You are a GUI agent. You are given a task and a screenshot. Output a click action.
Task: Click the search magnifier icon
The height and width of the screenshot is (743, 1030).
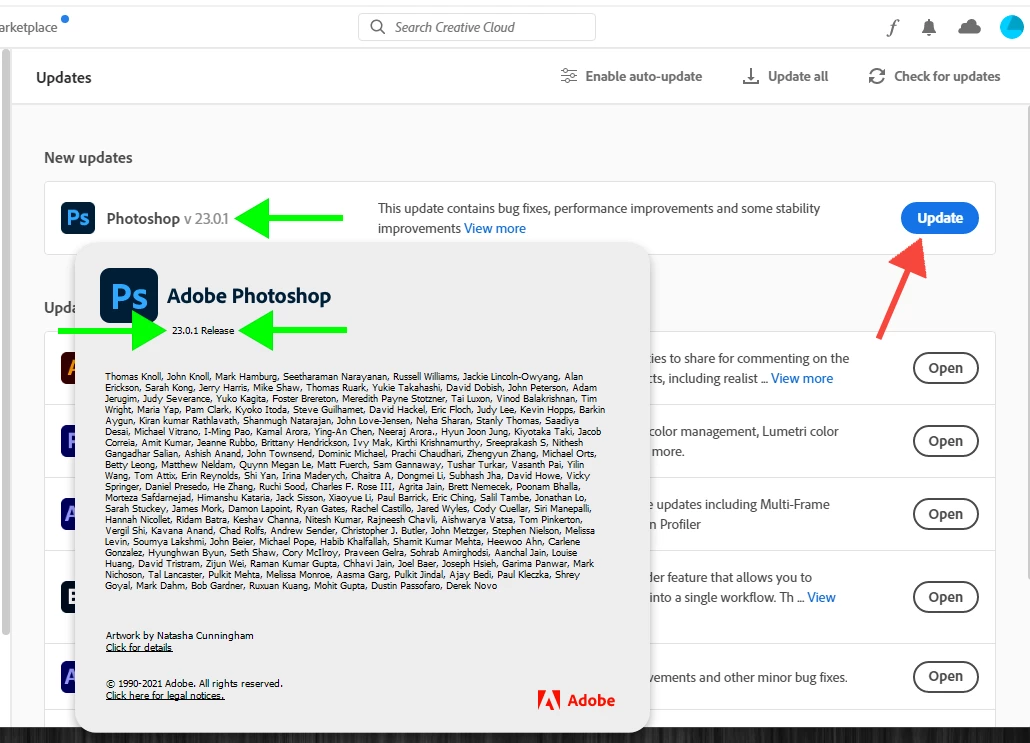coord(378,27)
